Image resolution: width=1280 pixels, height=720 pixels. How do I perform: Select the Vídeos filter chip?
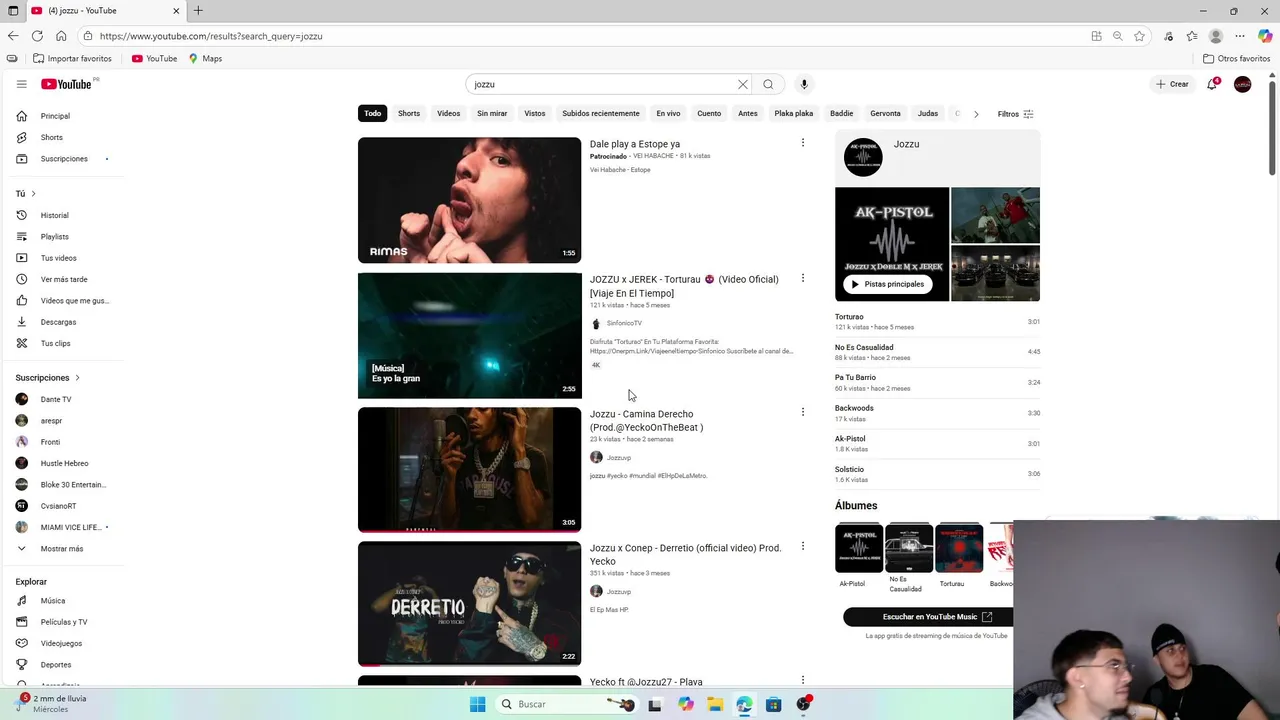448,113
